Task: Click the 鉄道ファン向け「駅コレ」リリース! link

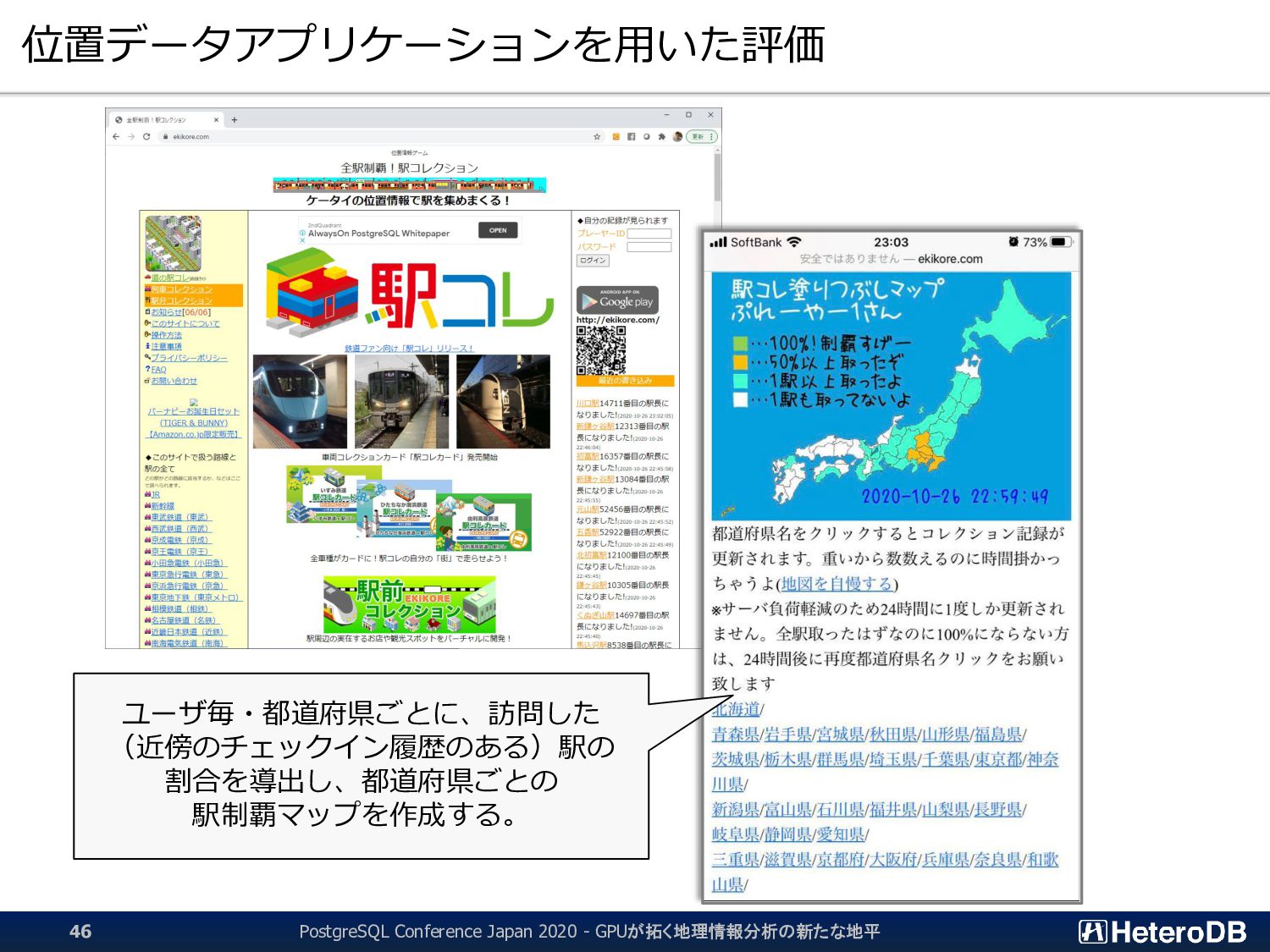Action: (409, 349)
